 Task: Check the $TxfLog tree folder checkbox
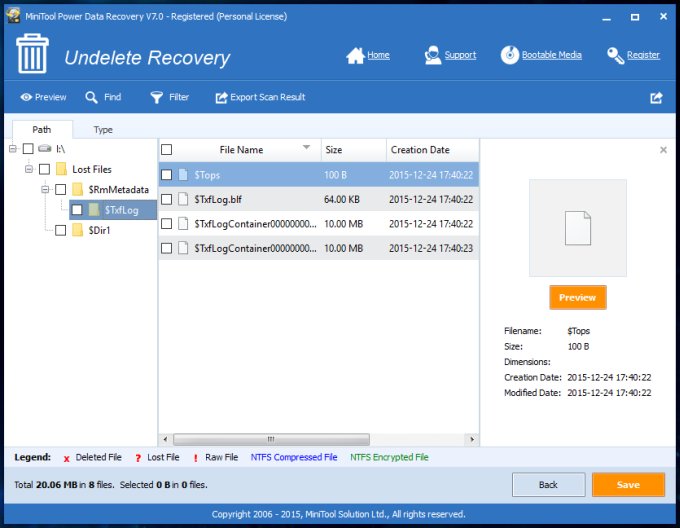(77, 210)
